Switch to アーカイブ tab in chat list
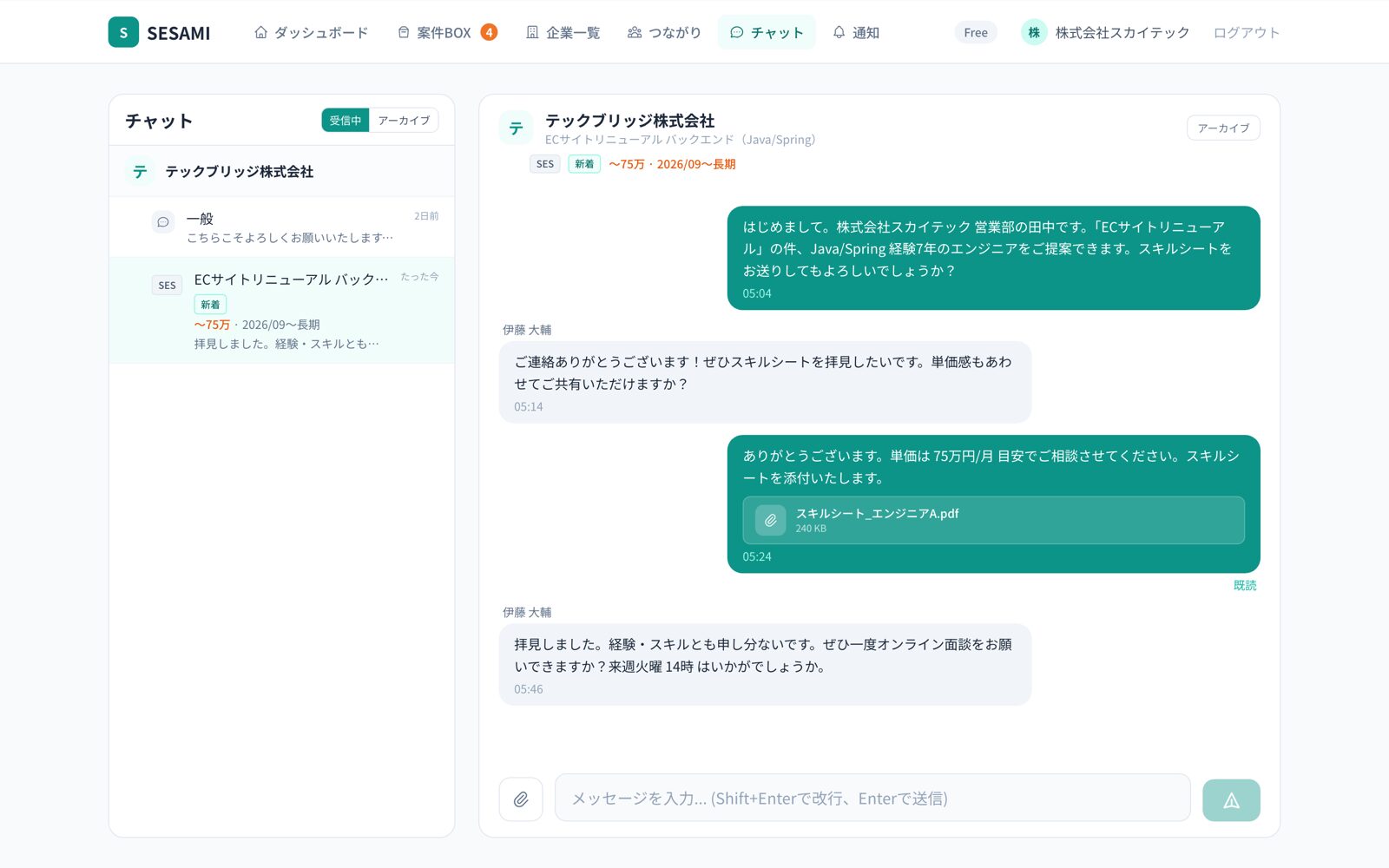 [404, 120]
